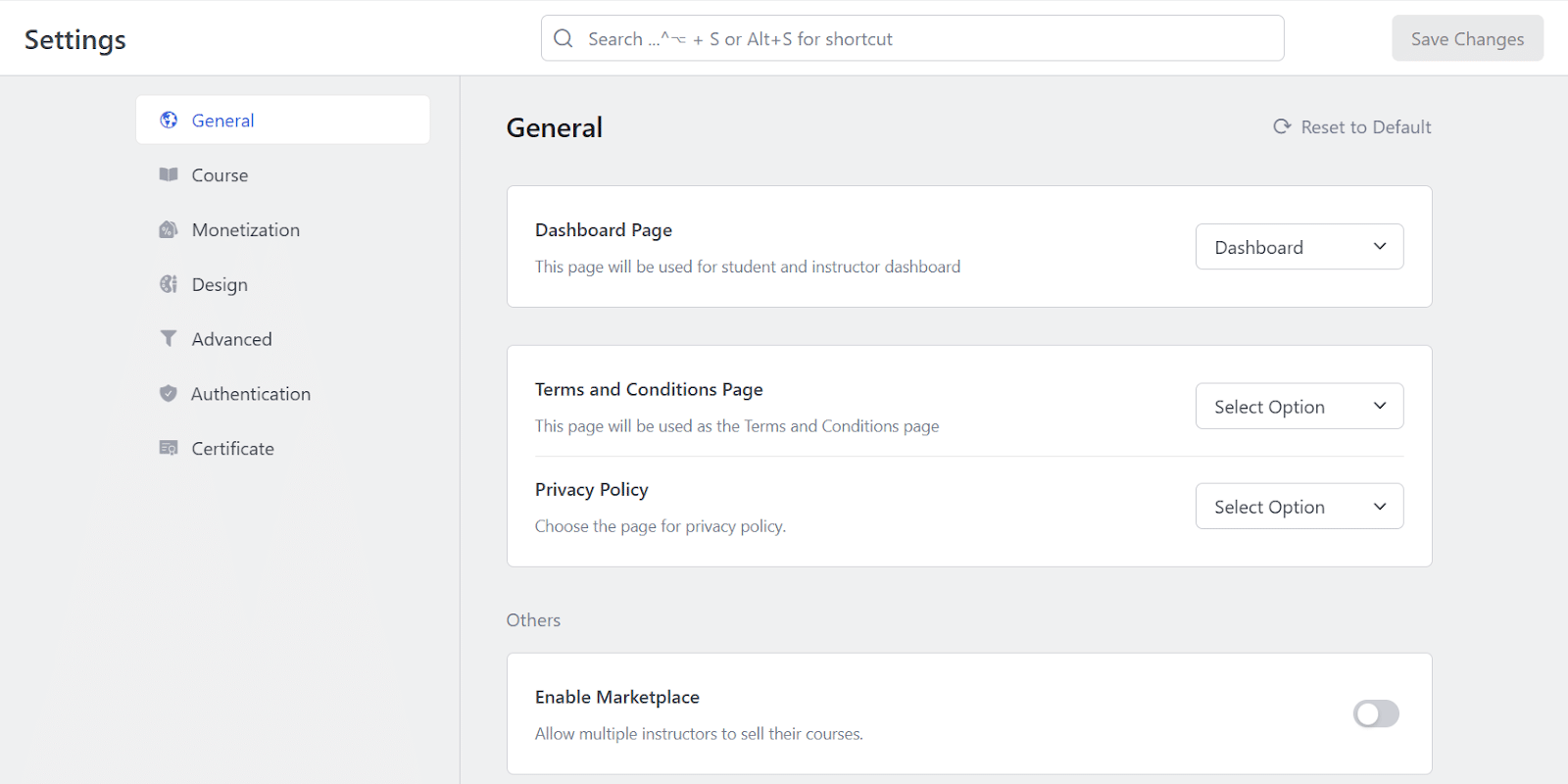Click the Save Changes button
This screenshot has height=784, width=1568.
[1467, 38]
